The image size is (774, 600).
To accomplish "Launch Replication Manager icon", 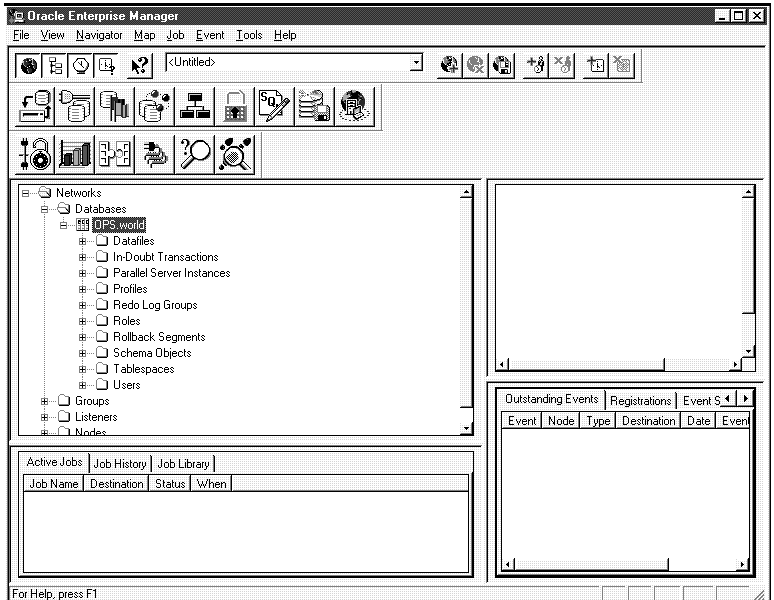I will tap(155, 106).
